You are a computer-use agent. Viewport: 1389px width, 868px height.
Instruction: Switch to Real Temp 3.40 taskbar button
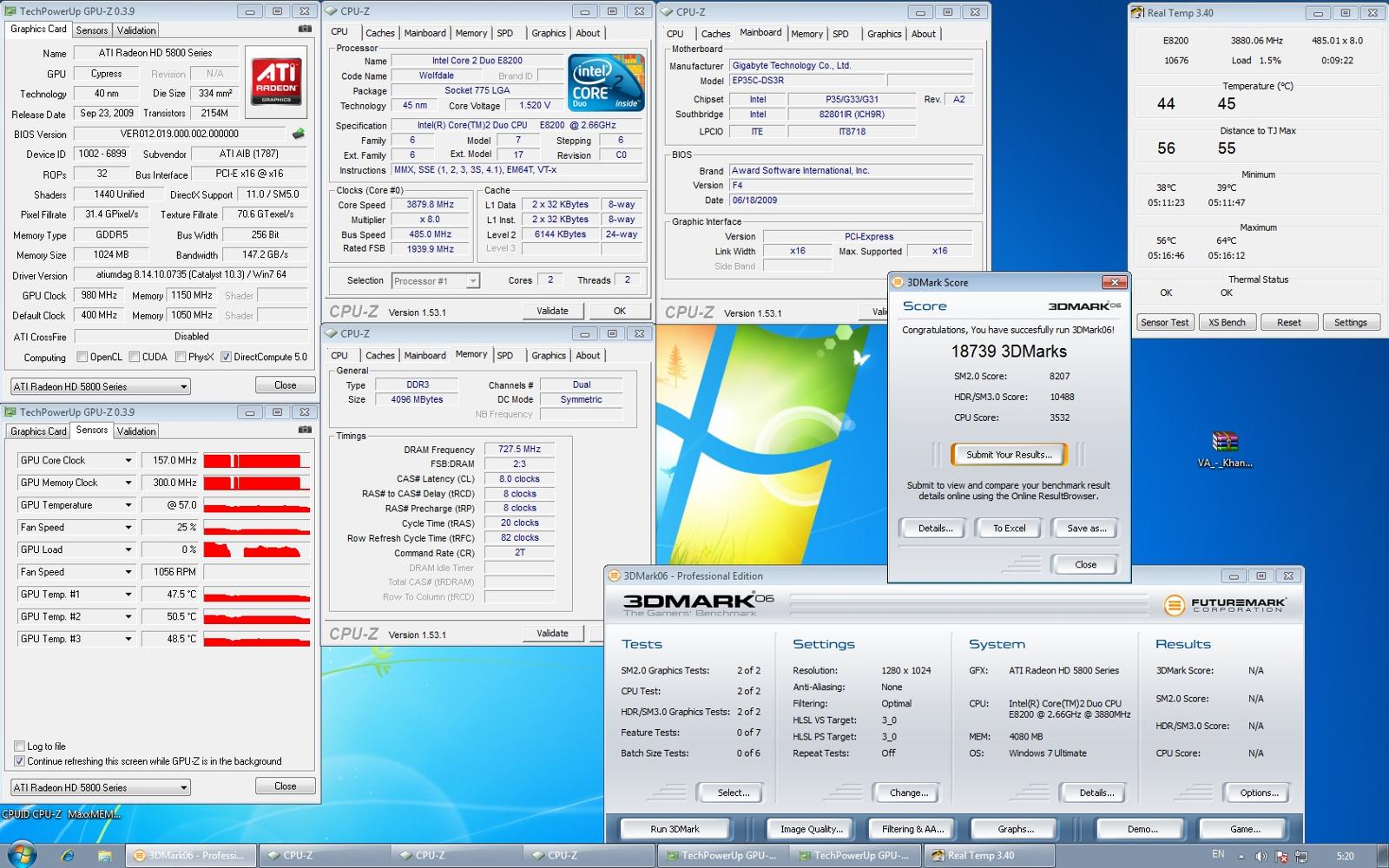pos(989,855)
